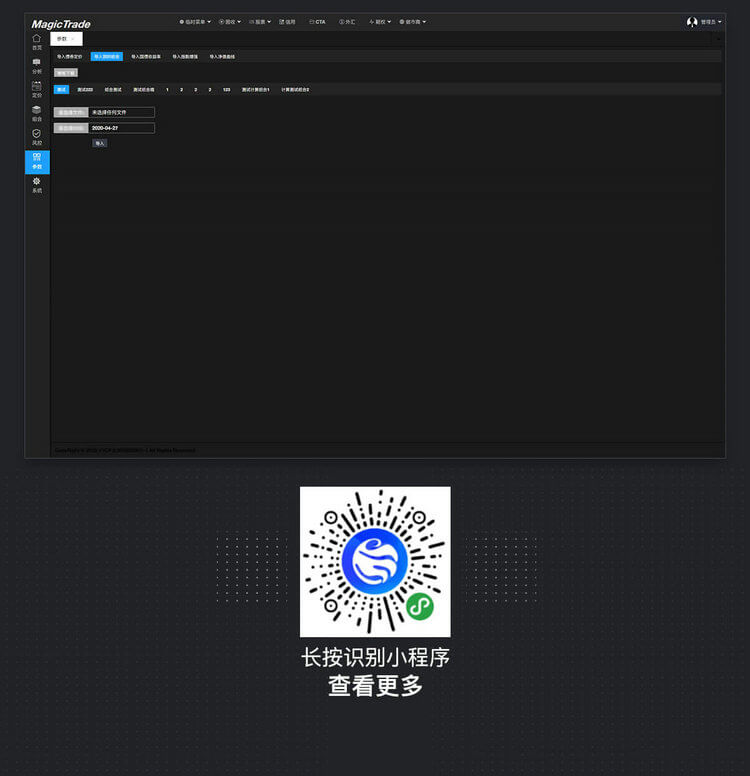Select the 计算测试组合2 portfolio tab
The width and height of the screenshot is (750, 776).
[x=295, y=90]
